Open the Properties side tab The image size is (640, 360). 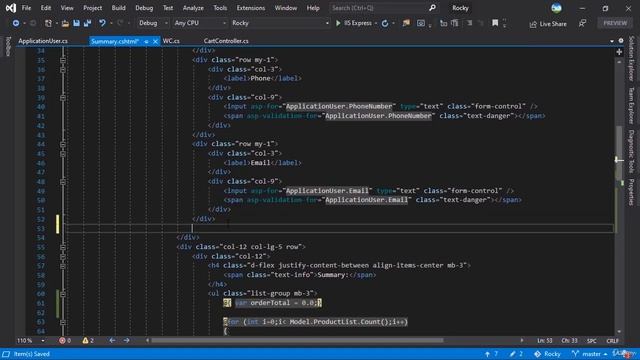pyautogui.click(x=631, y=192)
